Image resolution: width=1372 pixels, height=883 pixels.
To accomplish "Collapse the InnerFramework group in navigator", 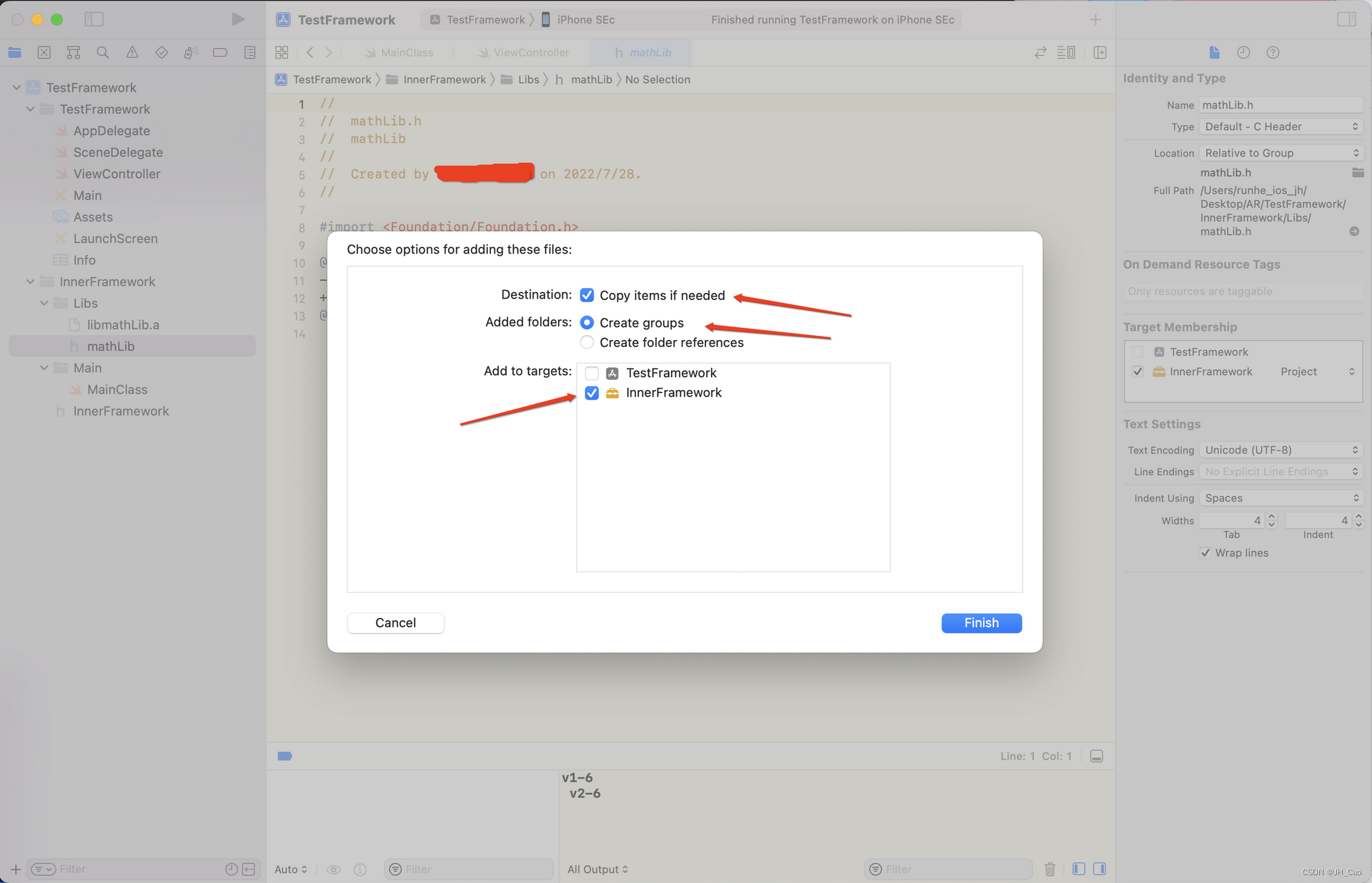I will (x=31, y=281).
